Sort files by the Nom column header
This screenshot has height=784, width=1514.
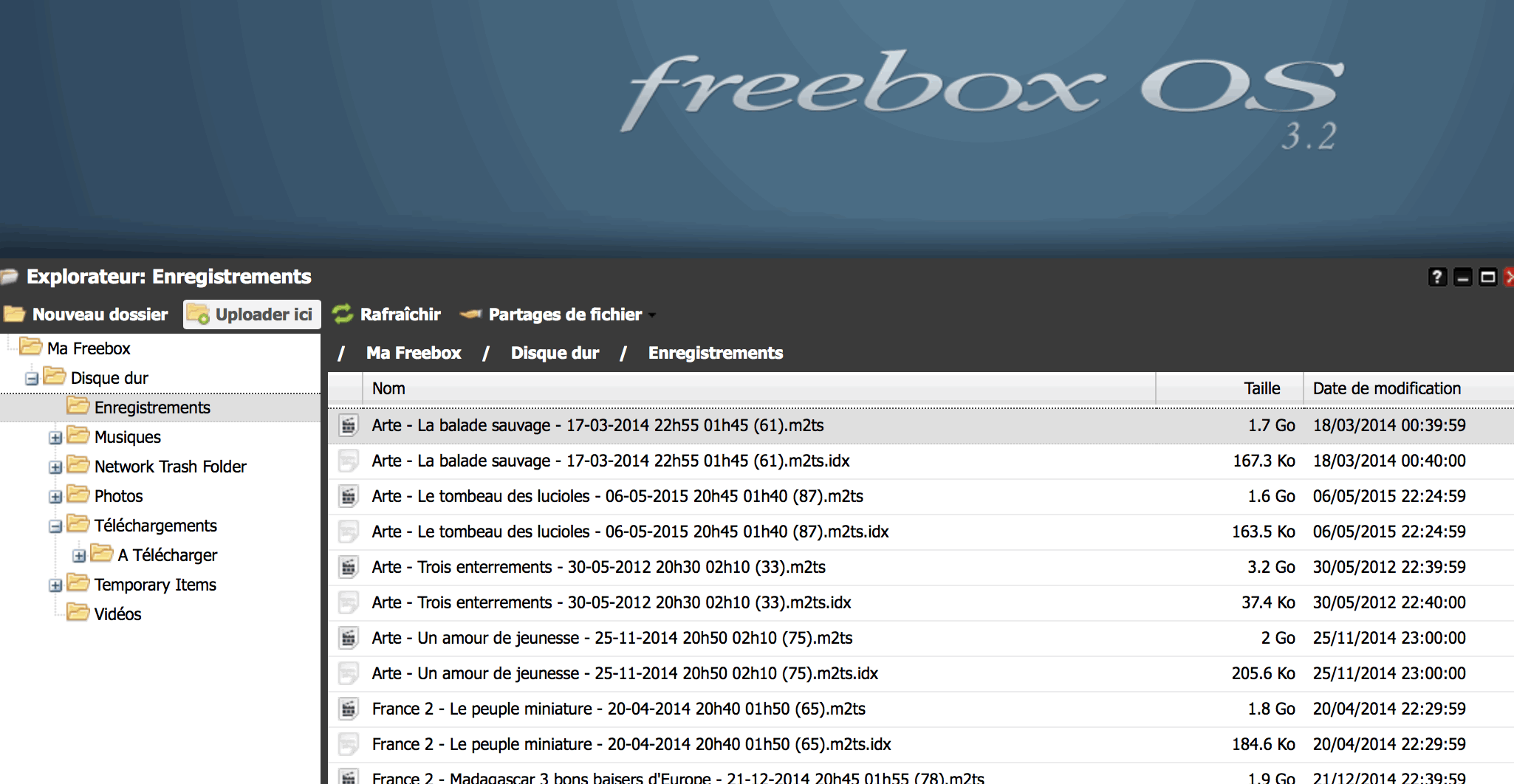[759, 388]
